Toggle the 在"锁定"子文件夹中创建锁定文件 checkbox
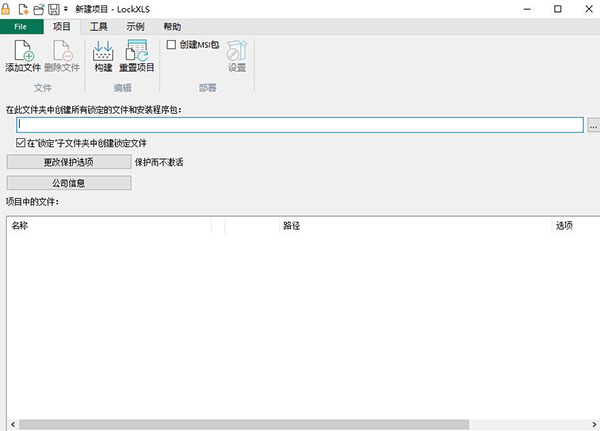This screenshot has height=431, width=600. [x=21, y=143]
